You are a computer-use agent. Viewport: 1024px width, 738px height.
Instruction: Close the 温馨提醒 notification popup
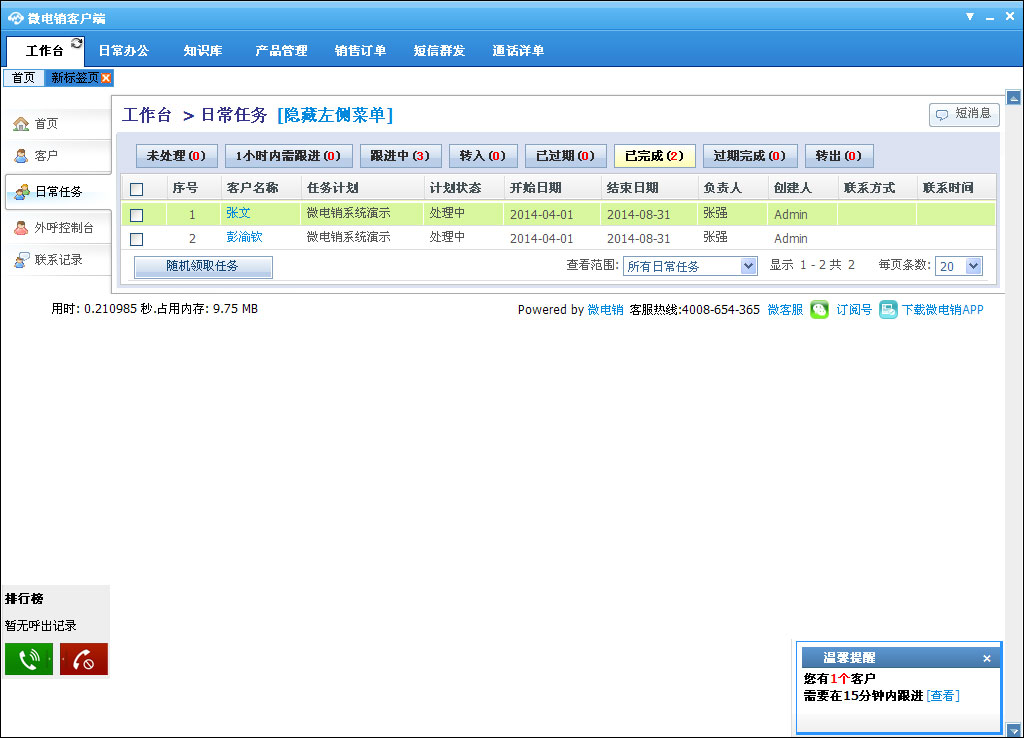click(987, 658)
